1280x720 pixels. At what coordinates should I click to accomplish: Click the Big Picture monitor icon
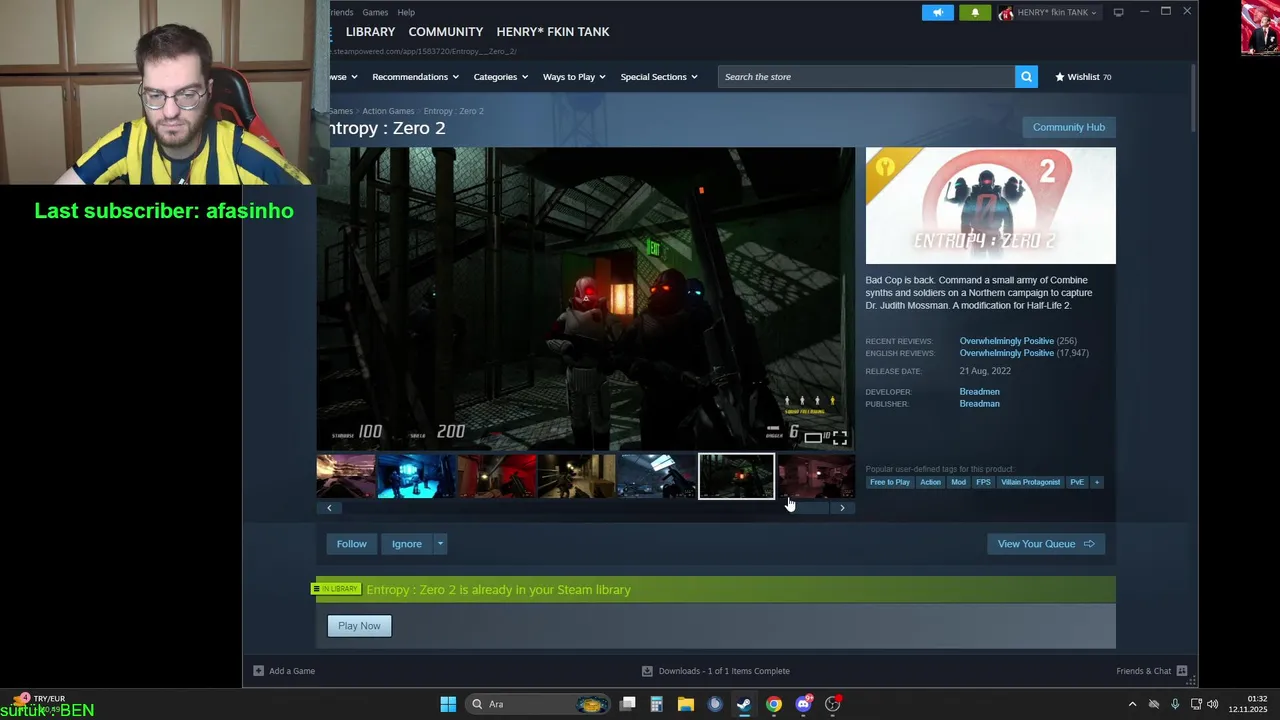coord(1118,12)
